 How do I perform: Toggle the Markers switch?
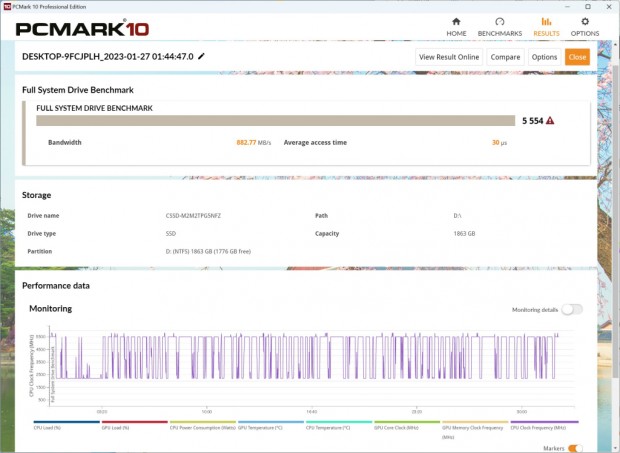point(575,448)
